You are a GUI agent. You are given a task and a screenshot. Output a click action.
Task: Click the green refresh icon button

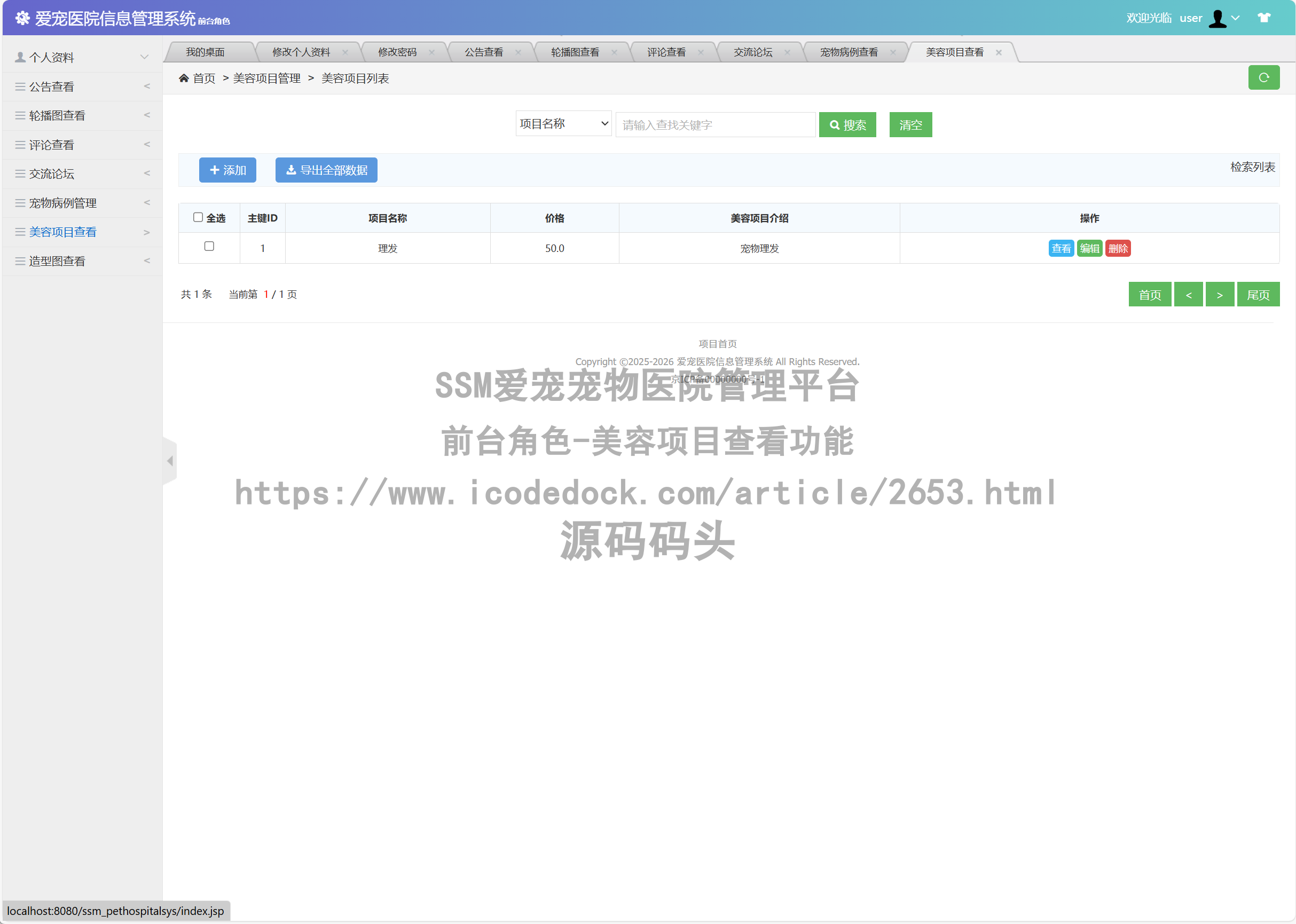[x=1263, y=78]
